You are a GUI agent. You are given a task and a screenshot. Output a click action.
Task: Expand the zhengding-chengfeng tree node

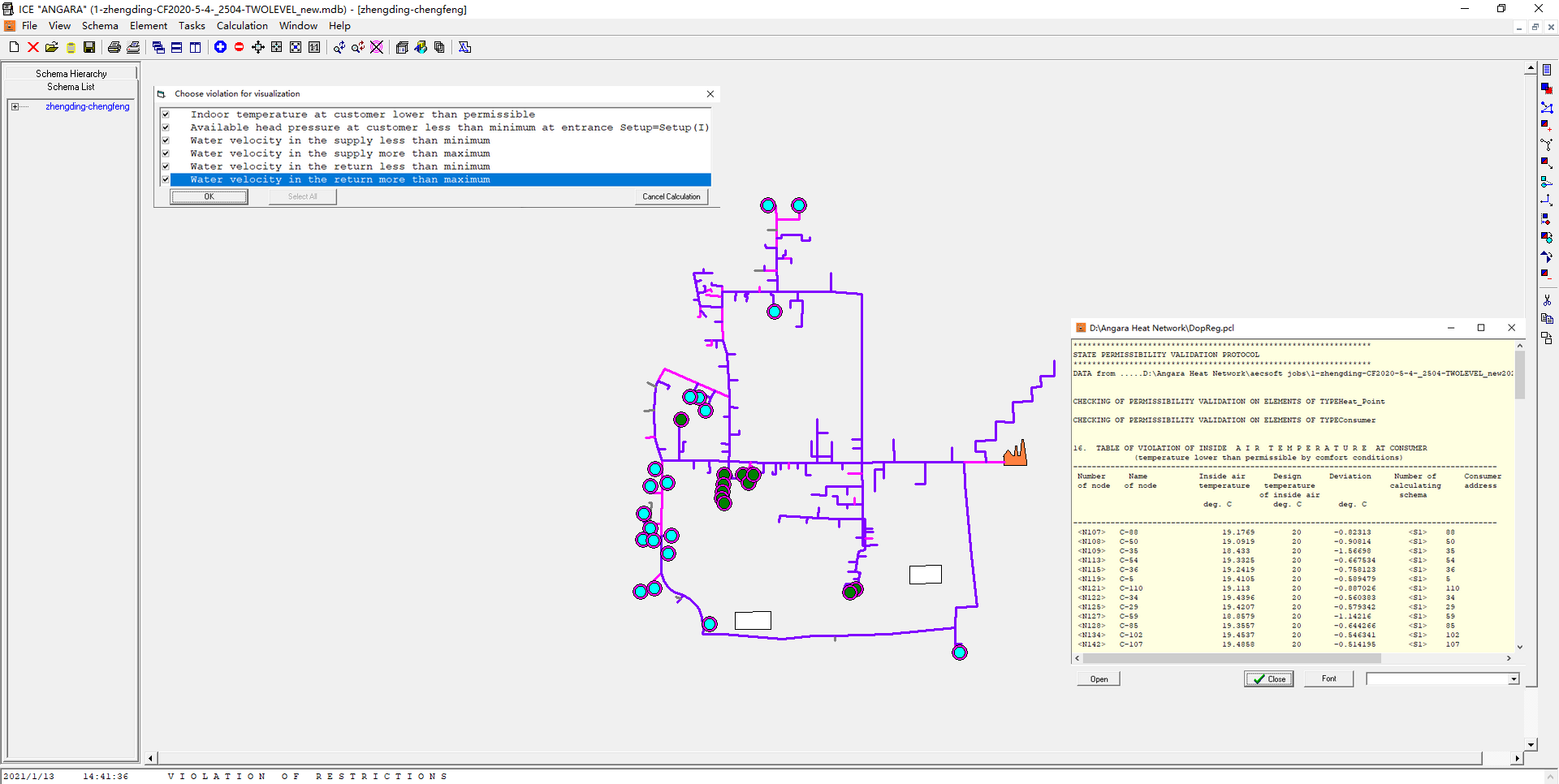pyautogui.click(x=15, y=106)
